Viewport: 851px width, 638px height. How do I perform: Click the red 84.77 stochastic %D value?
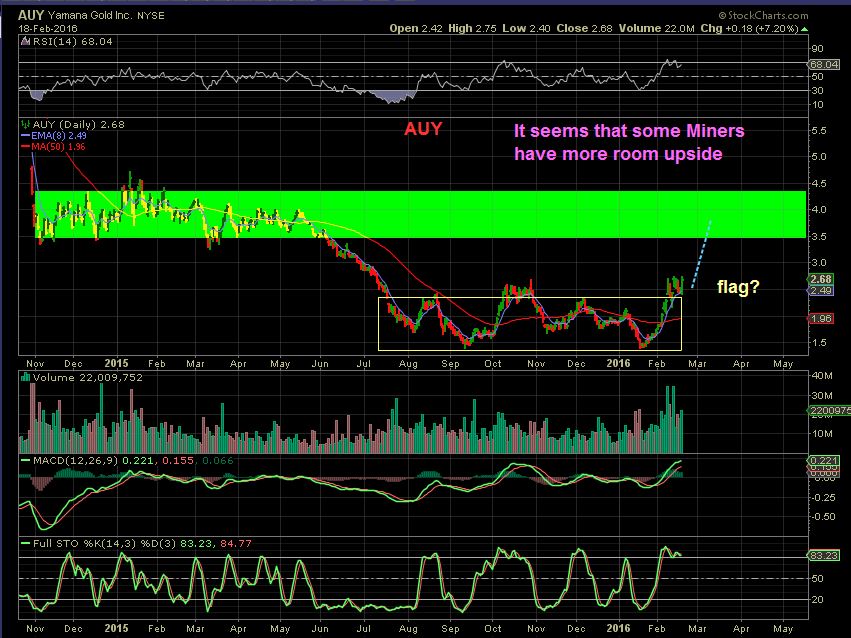(236, 543)
